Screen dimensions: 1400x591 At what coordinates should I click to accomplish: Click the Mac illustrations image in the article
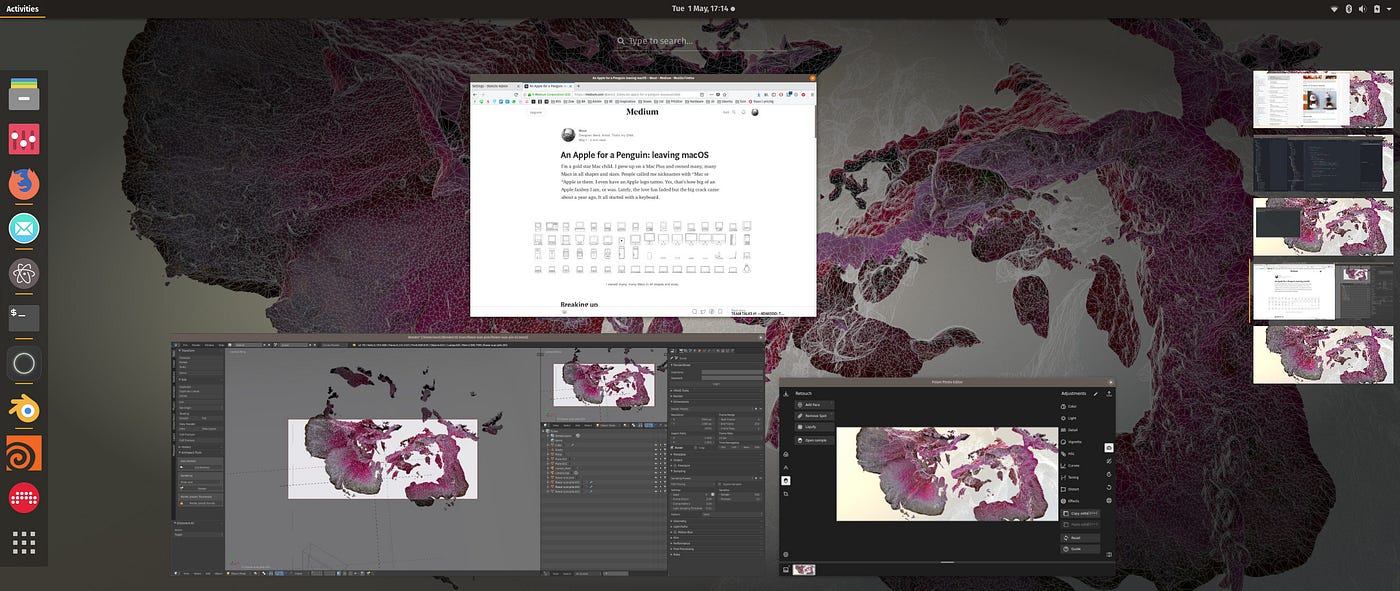tap(642, 247)
